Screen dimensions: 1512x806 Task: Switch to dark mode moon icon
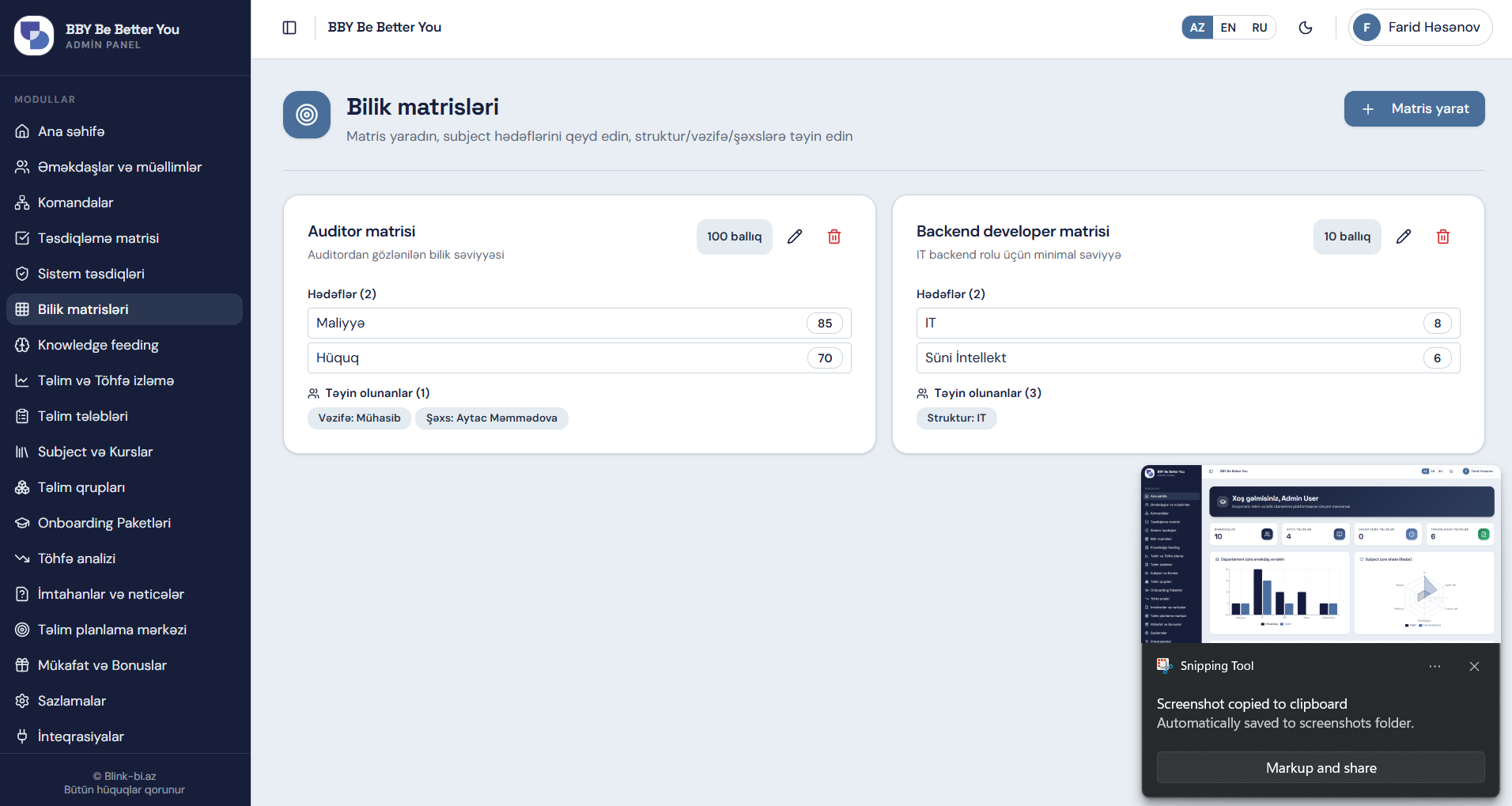tap(1306, 28)
